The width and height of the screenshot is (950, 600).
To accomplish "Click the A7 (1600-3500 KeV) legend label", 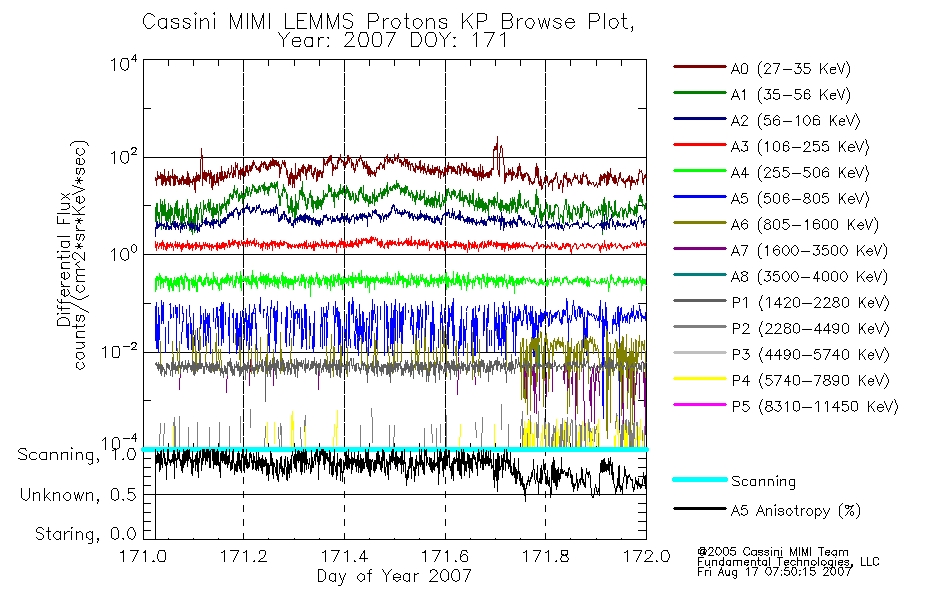I will point(809,250).
